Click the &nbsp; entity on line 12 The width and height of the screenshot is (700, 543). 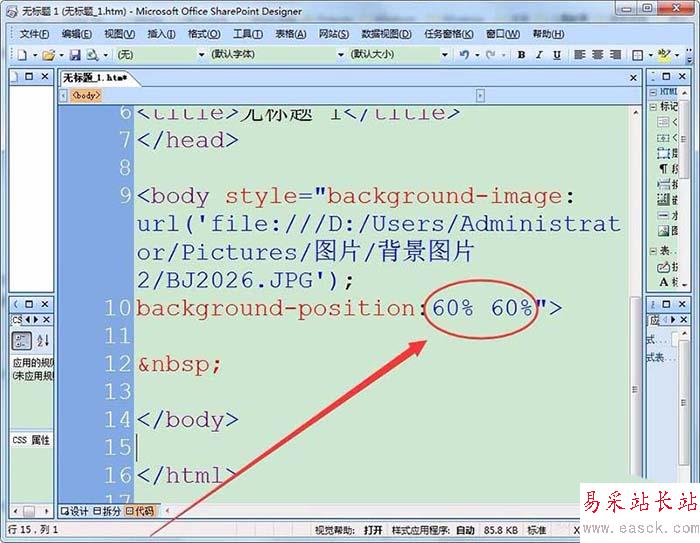pos(179,365)
